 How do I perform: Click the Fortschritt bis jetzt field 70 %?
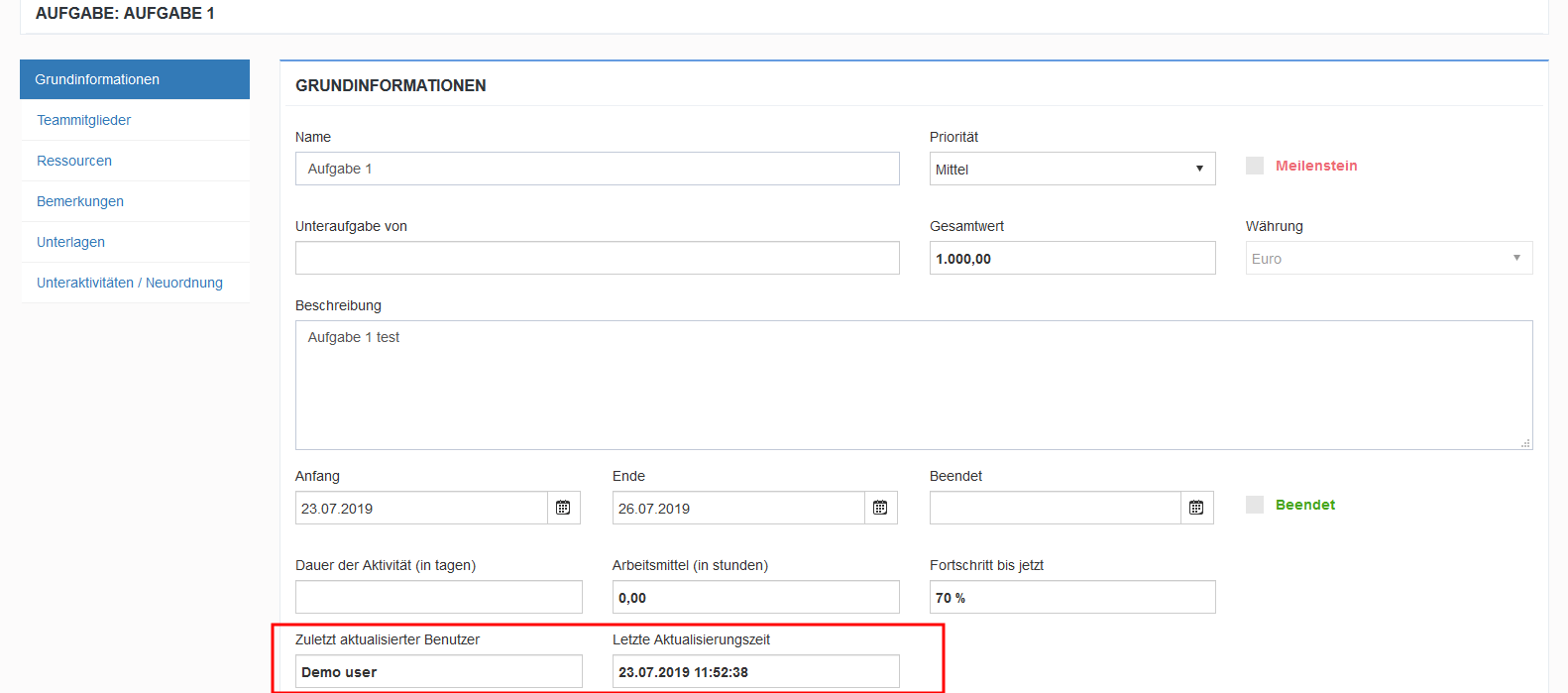[x=1072, y=597]
